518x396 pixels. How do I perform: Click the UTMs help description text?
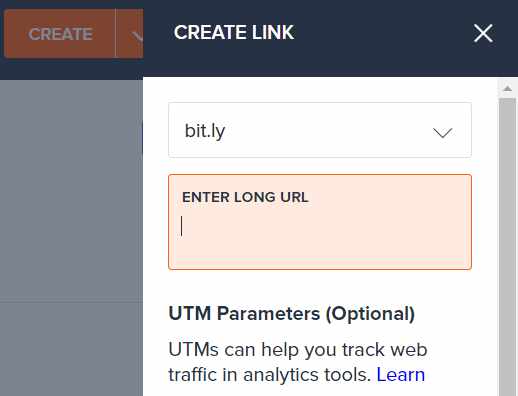tap(298, 362)
